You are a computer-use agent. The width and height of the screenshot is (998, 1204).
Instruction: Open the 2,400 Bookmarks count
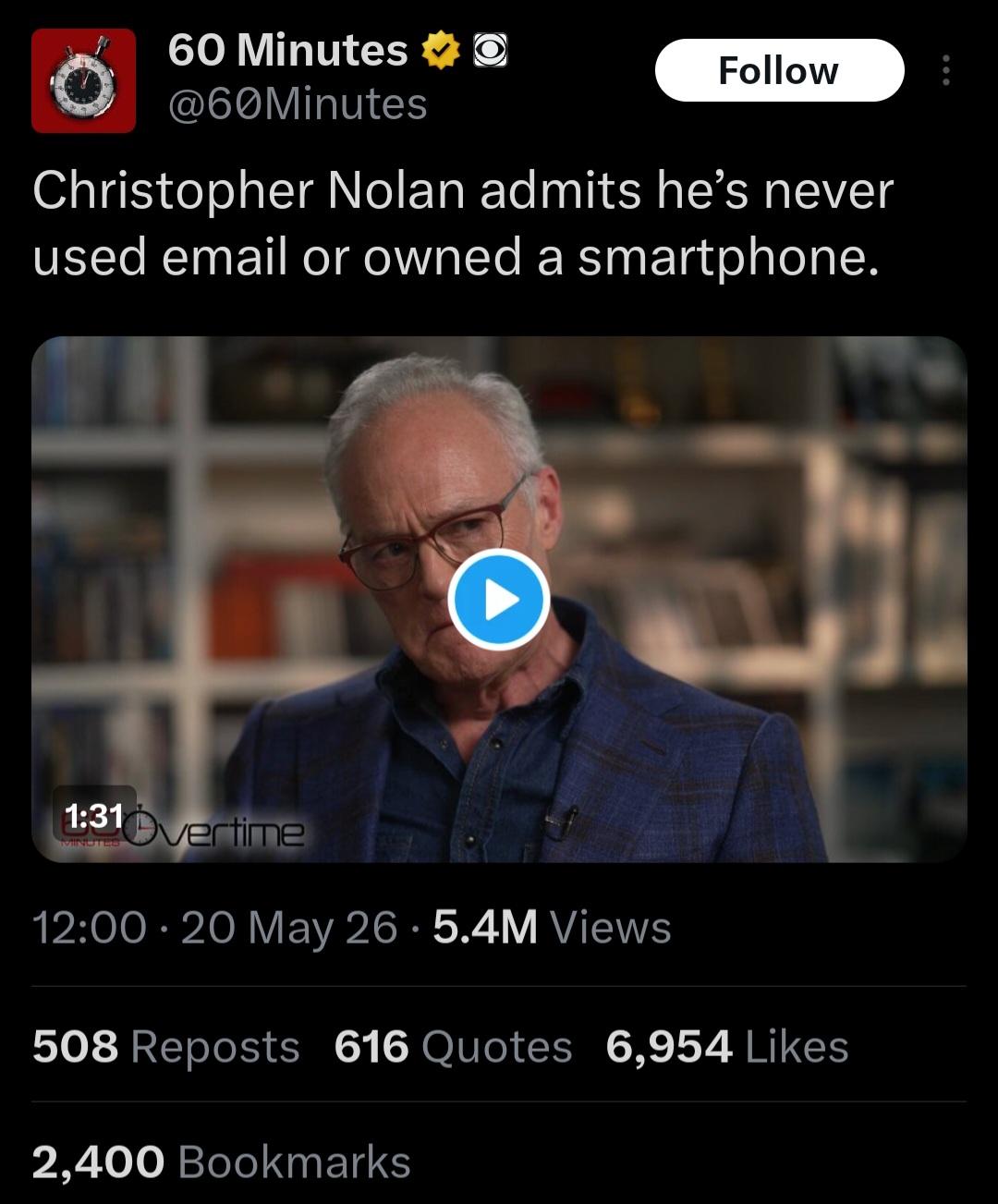coord(222,1162)
